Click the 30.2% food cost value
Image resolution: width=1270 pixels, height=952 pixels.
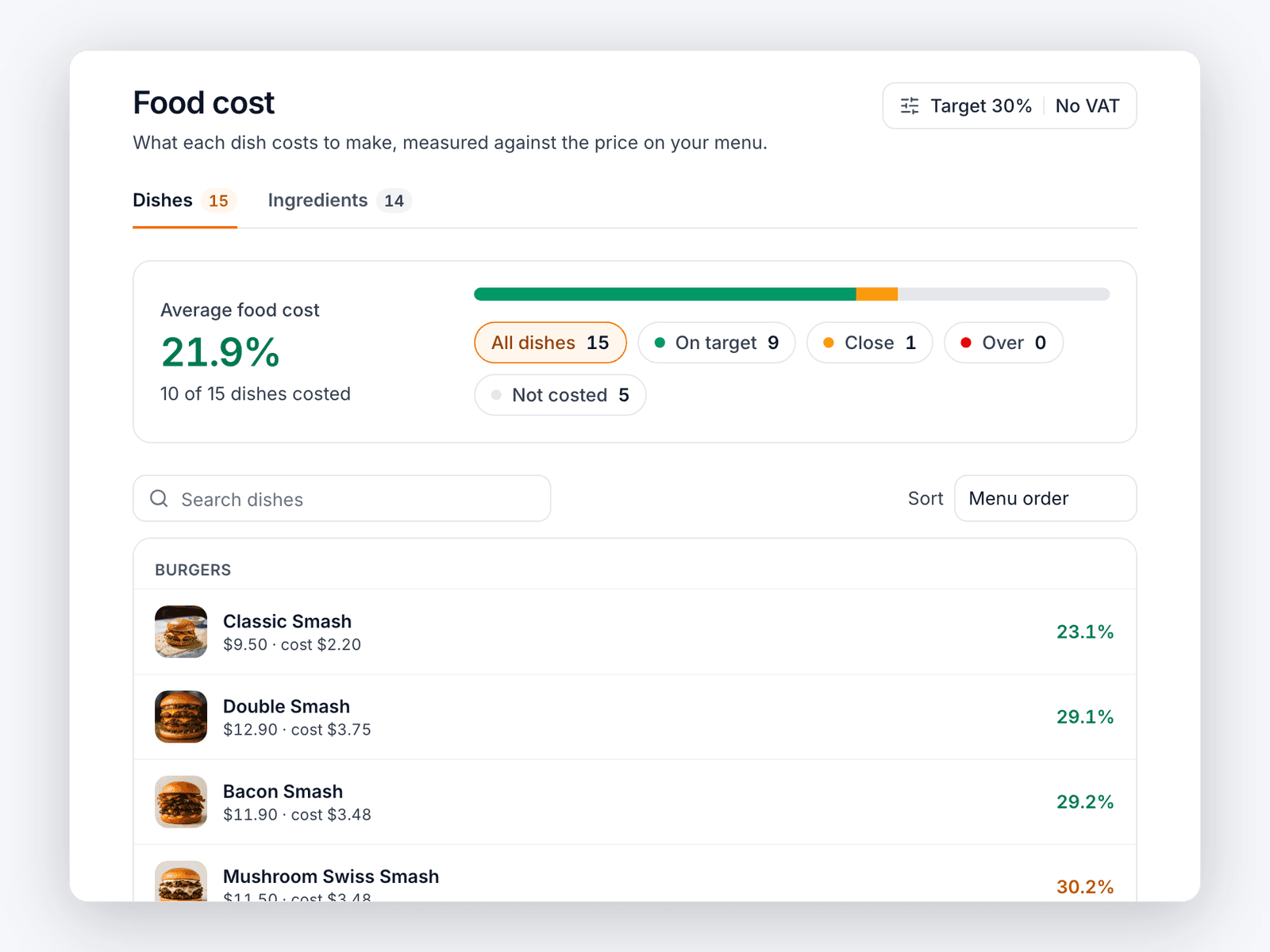coord(1085,886)
